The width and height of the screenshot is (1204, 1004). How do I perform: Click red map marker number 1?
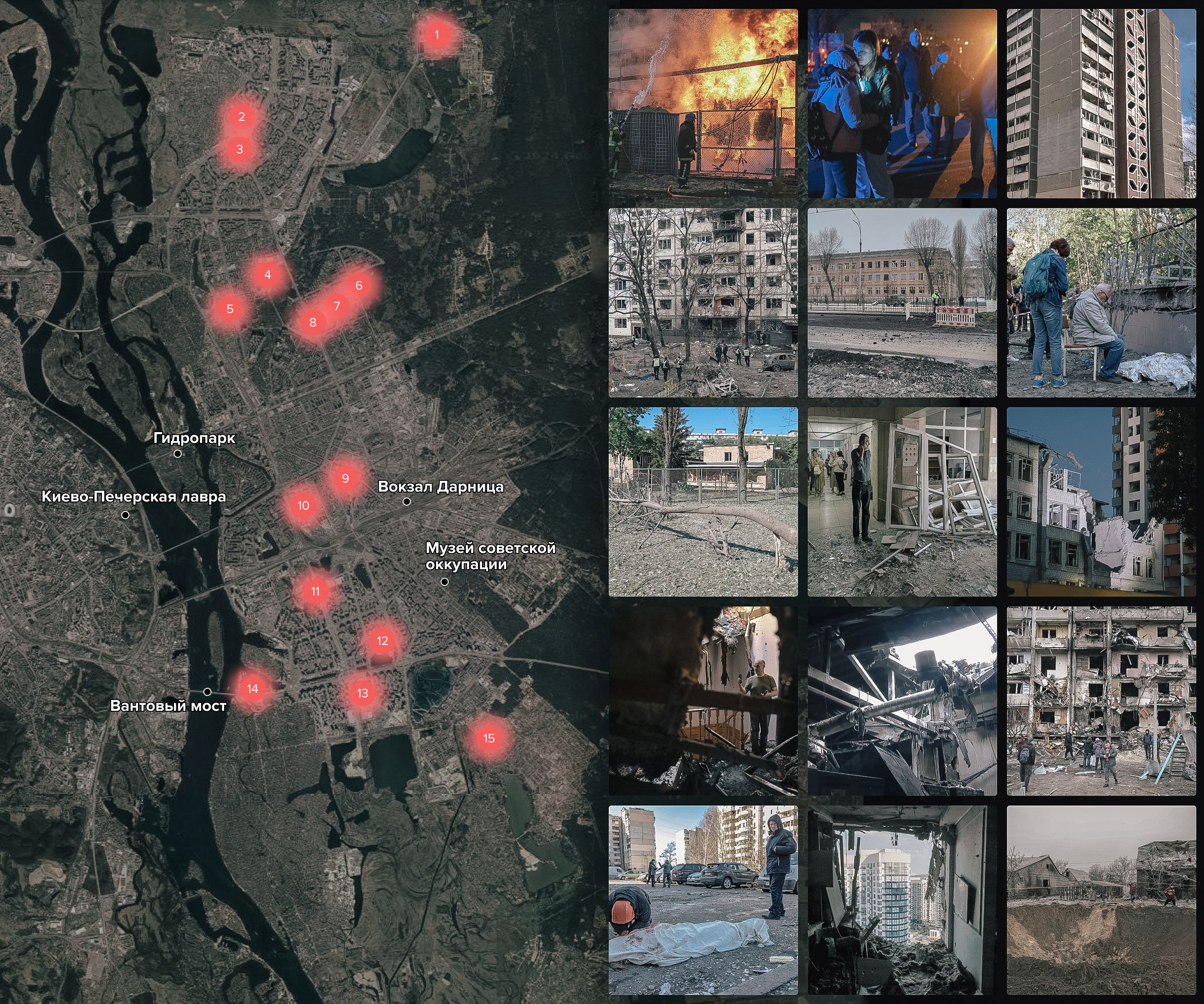pyautogui.click(x=437, y=35)
